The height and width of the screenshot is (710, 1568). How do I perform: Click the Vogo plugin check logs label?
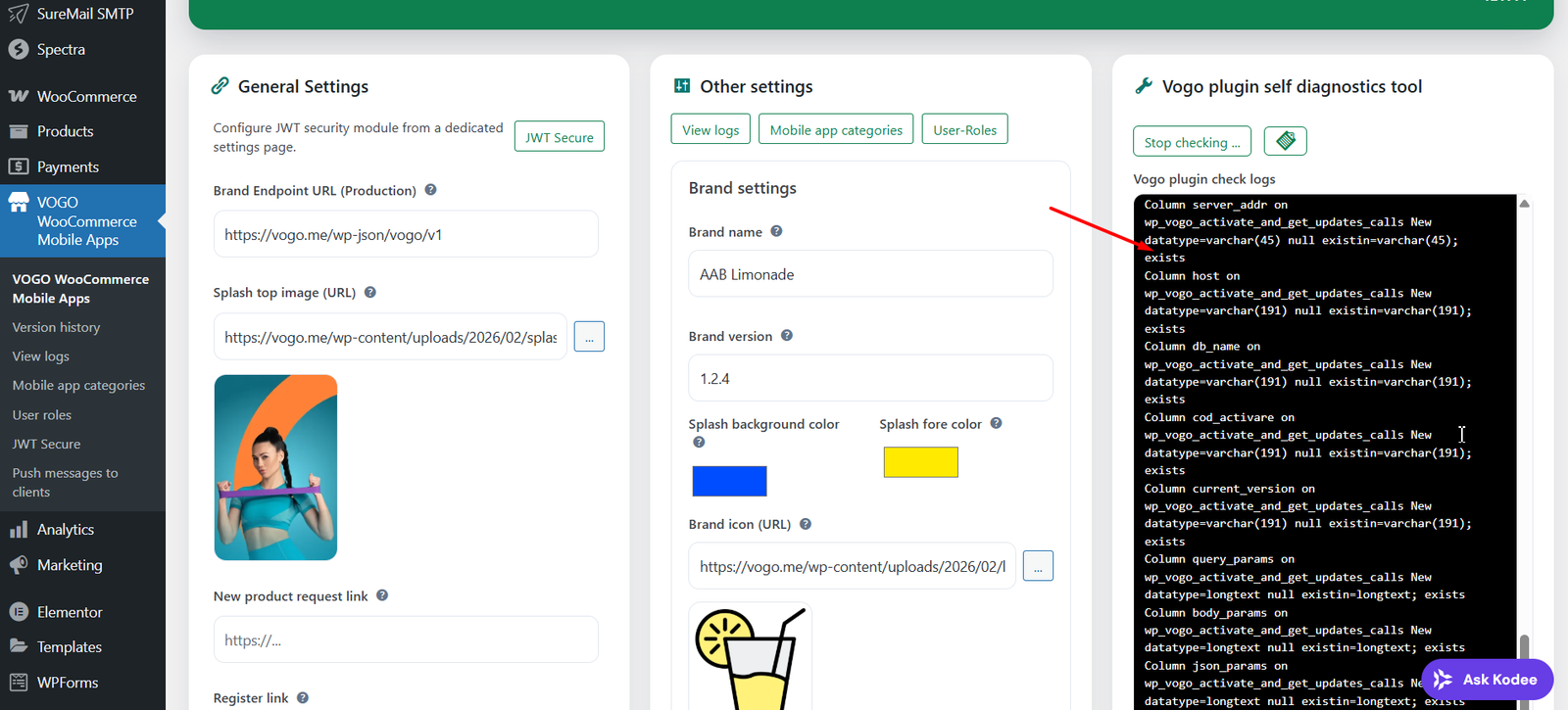click(x=1204, y=179)
